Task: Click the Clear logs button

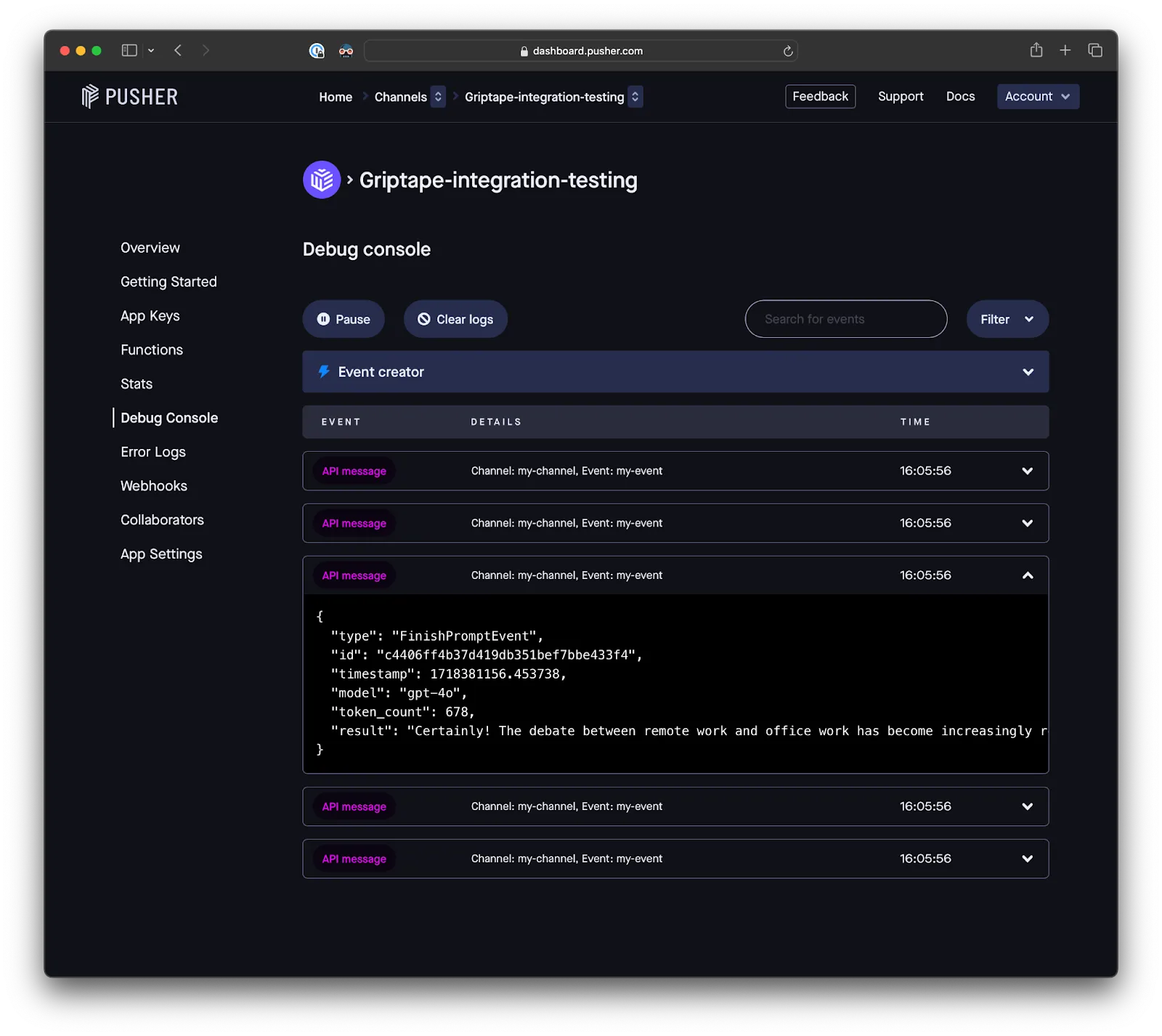Action: (455, 319)
